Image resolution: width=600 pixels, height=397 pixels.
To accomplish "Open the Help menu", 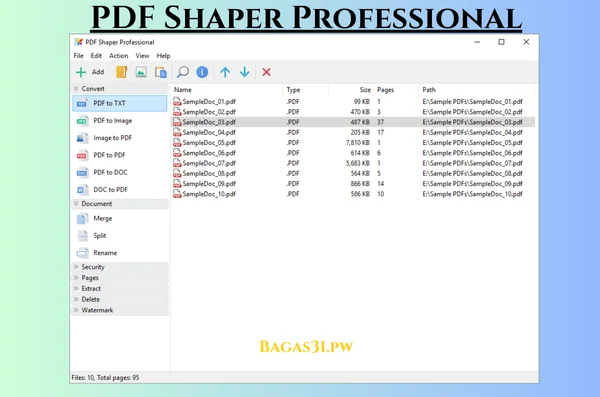I will (163, 56).
